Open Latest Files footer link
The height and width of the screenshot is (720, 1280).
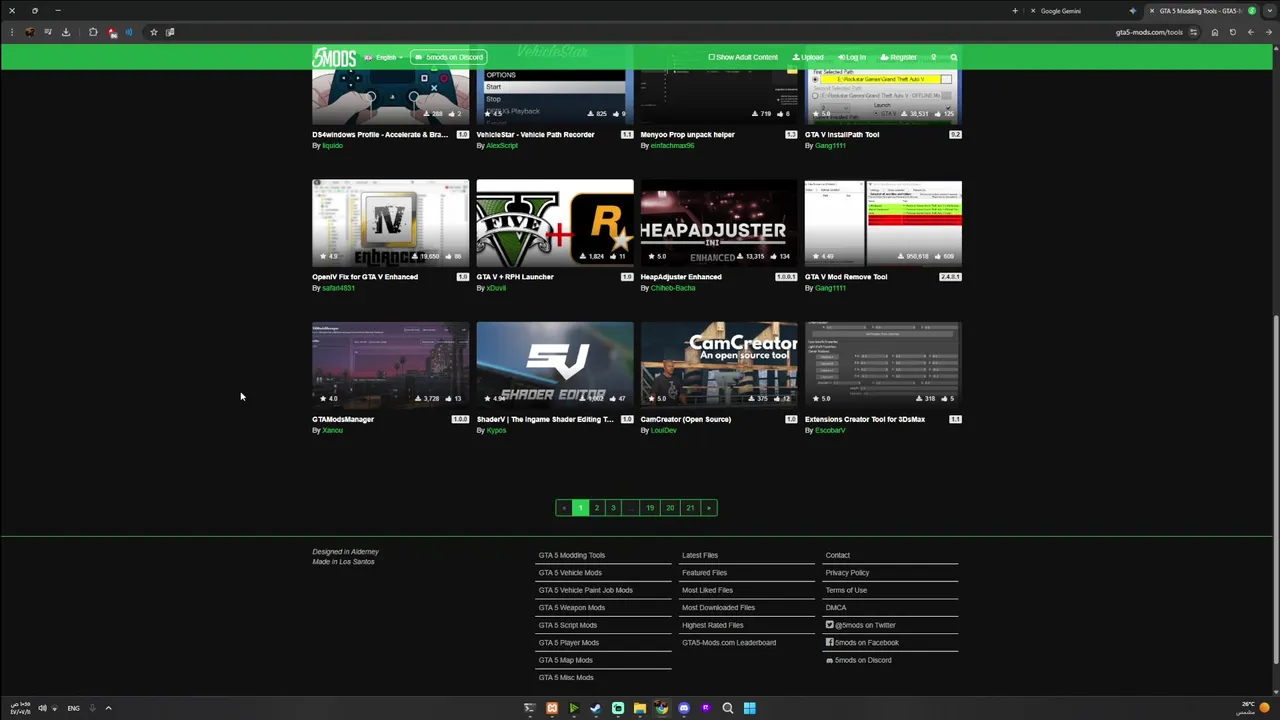pyautogui.click(x=700, y=555)
